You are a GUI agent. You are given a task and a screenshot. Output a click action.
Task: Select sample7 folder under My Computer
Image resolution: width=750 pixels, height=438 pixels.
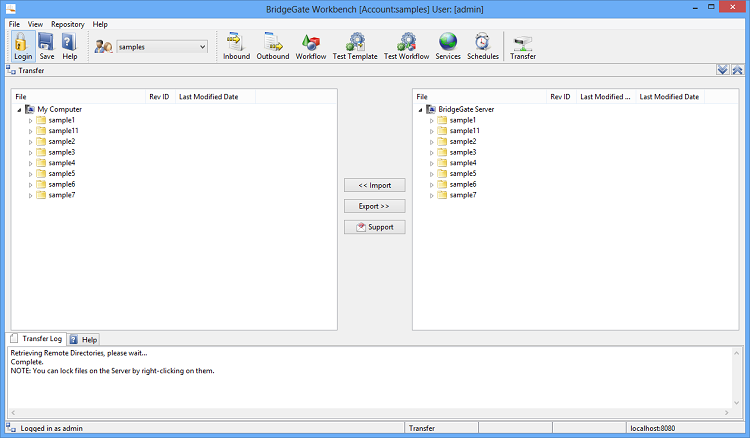point(62,195)
